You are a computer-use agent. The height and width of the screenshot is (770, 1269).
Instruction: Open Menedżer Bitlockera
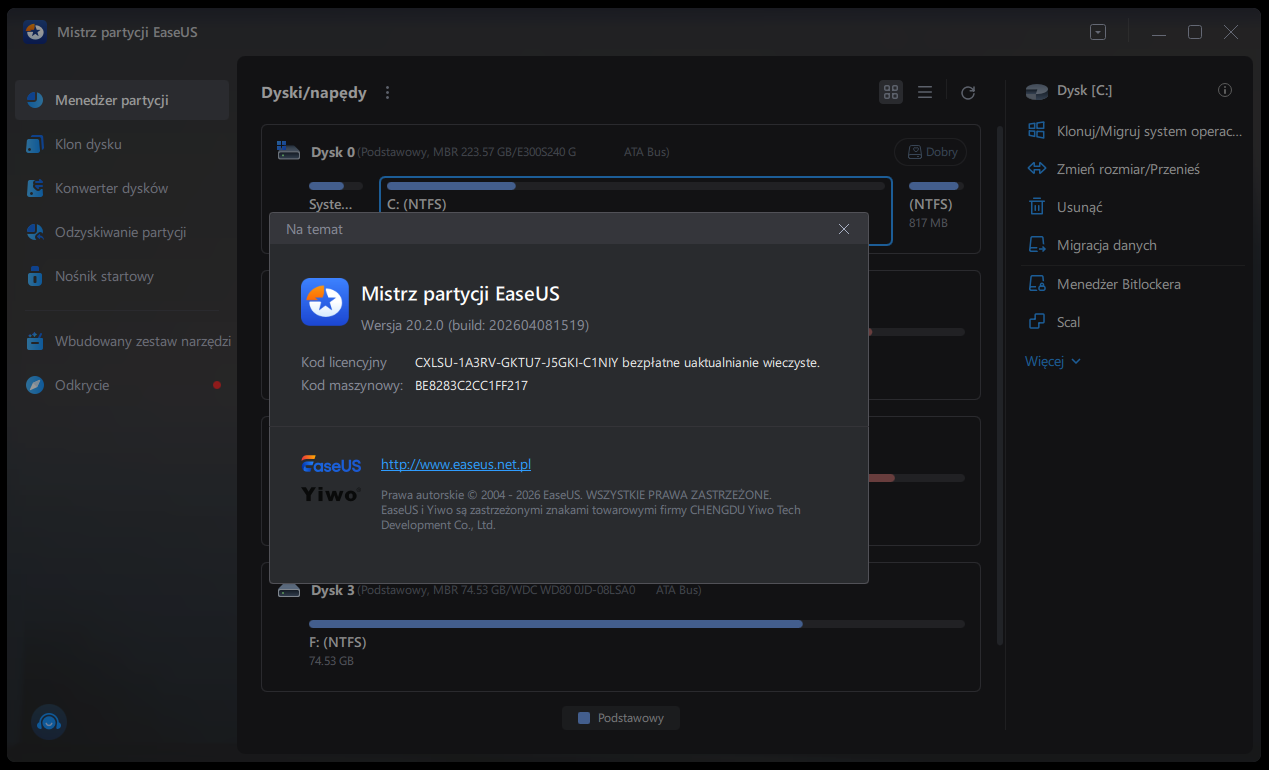[1118, 284]
